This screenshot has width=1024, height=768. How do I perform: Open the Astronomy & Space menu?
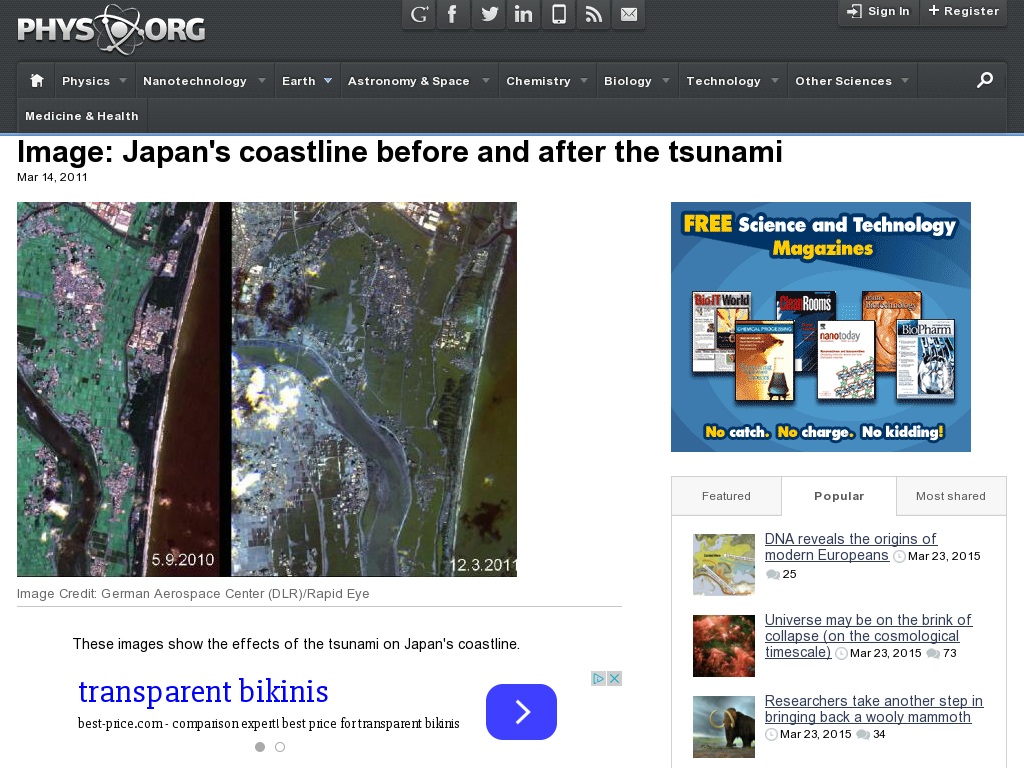click(x=408, y=81)
